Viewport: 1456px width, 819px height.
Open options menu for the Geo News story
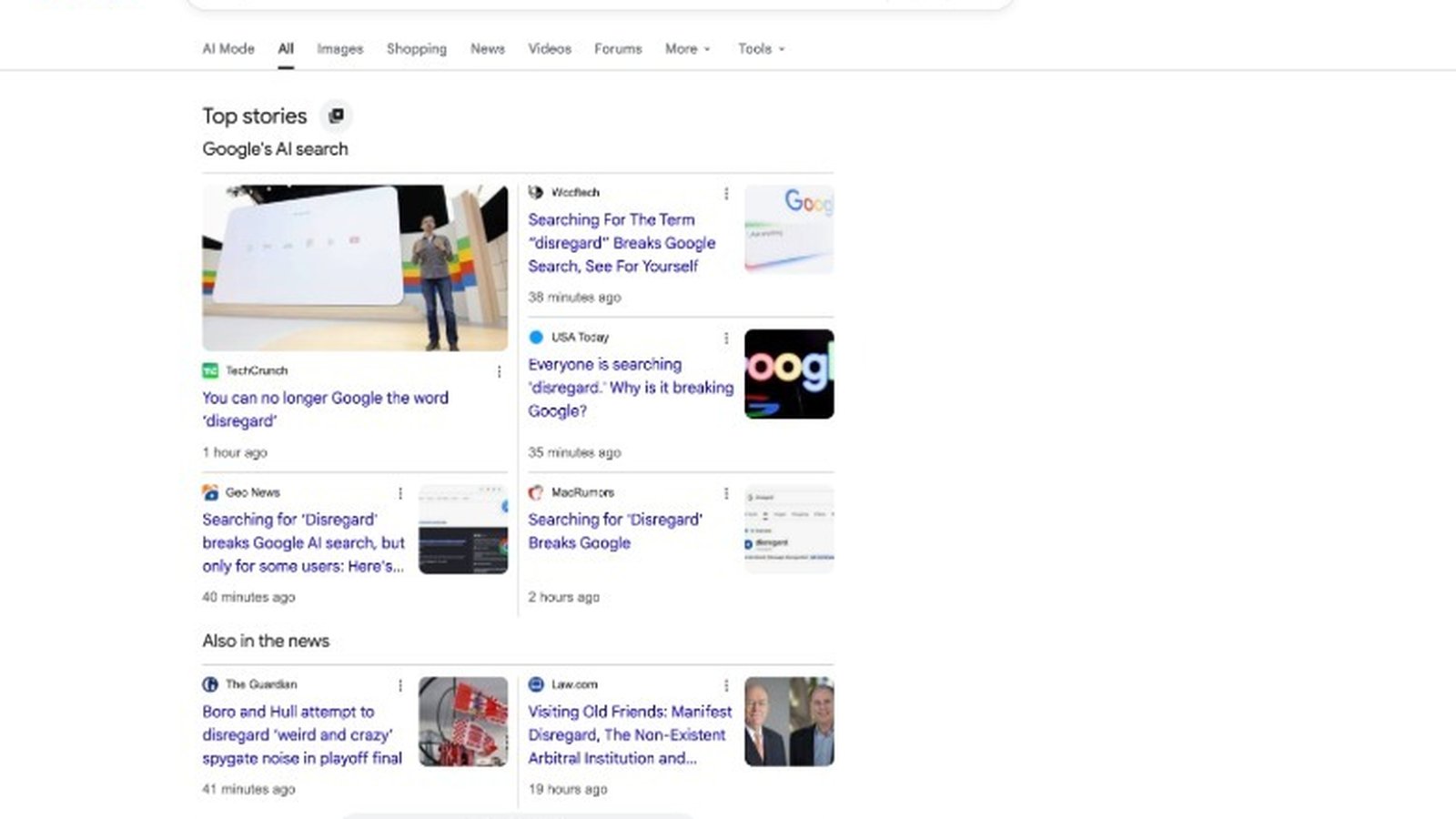tap(400, 493)
